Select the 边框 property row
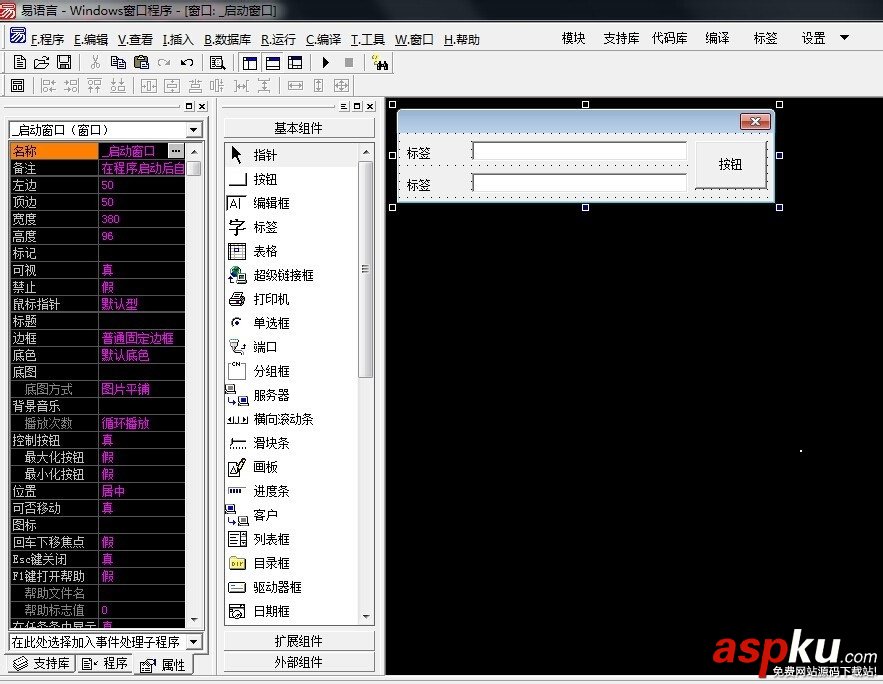Viewport: 883px width, 684px height. coord(97,338)
